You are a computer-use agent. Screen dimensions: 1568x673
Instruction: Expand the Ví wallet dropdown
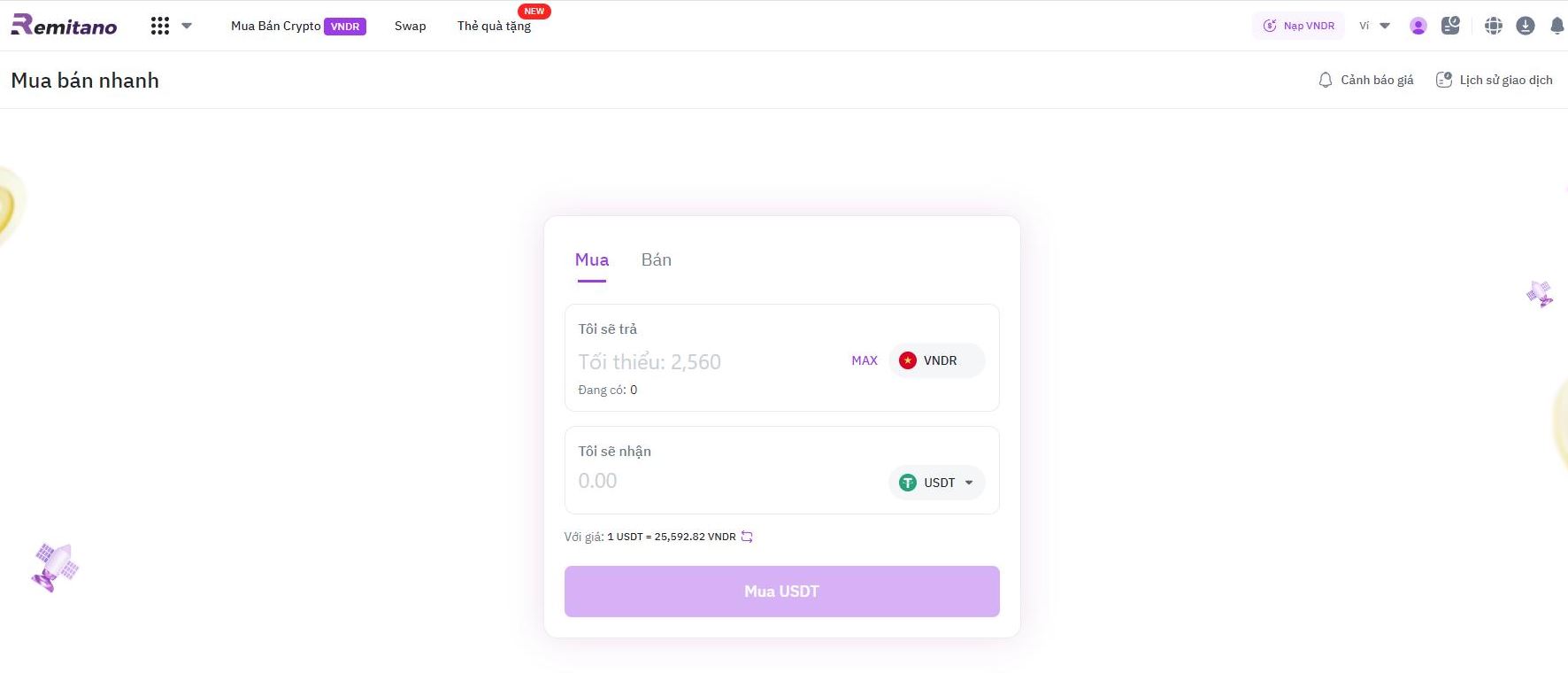(x=1375, y=26)
